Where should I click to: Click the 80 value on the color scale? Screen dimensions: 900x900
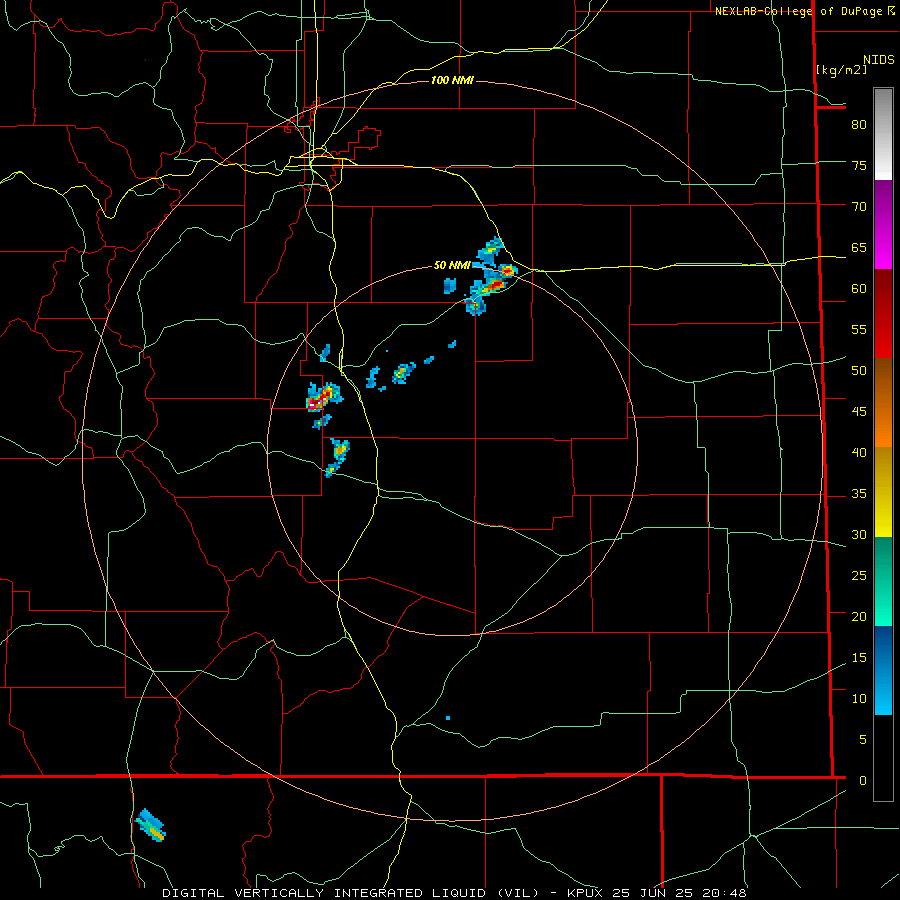click(859, 125)
